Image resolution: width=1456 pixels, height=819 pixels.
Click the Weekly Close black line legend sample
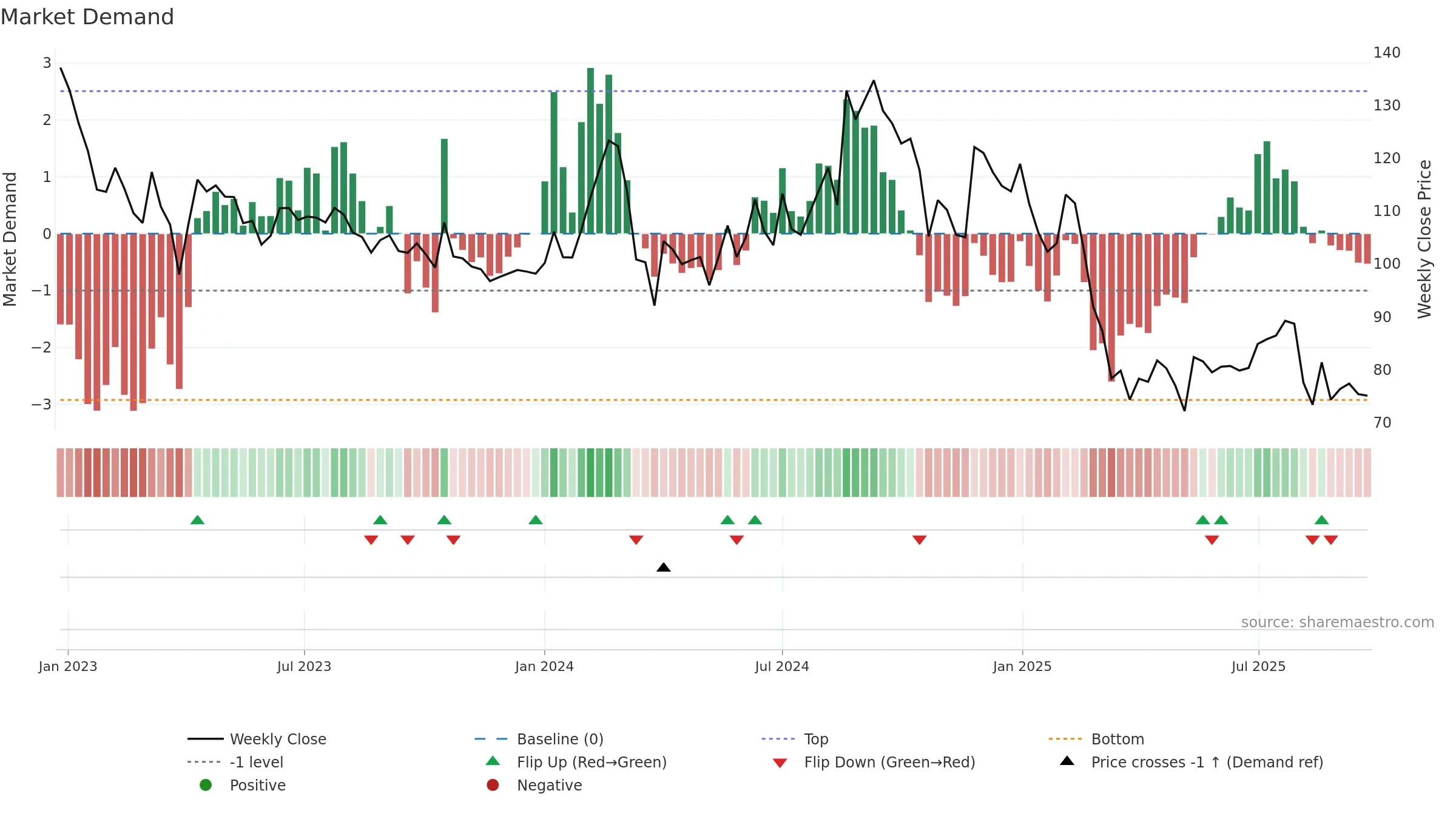(205, 739)
